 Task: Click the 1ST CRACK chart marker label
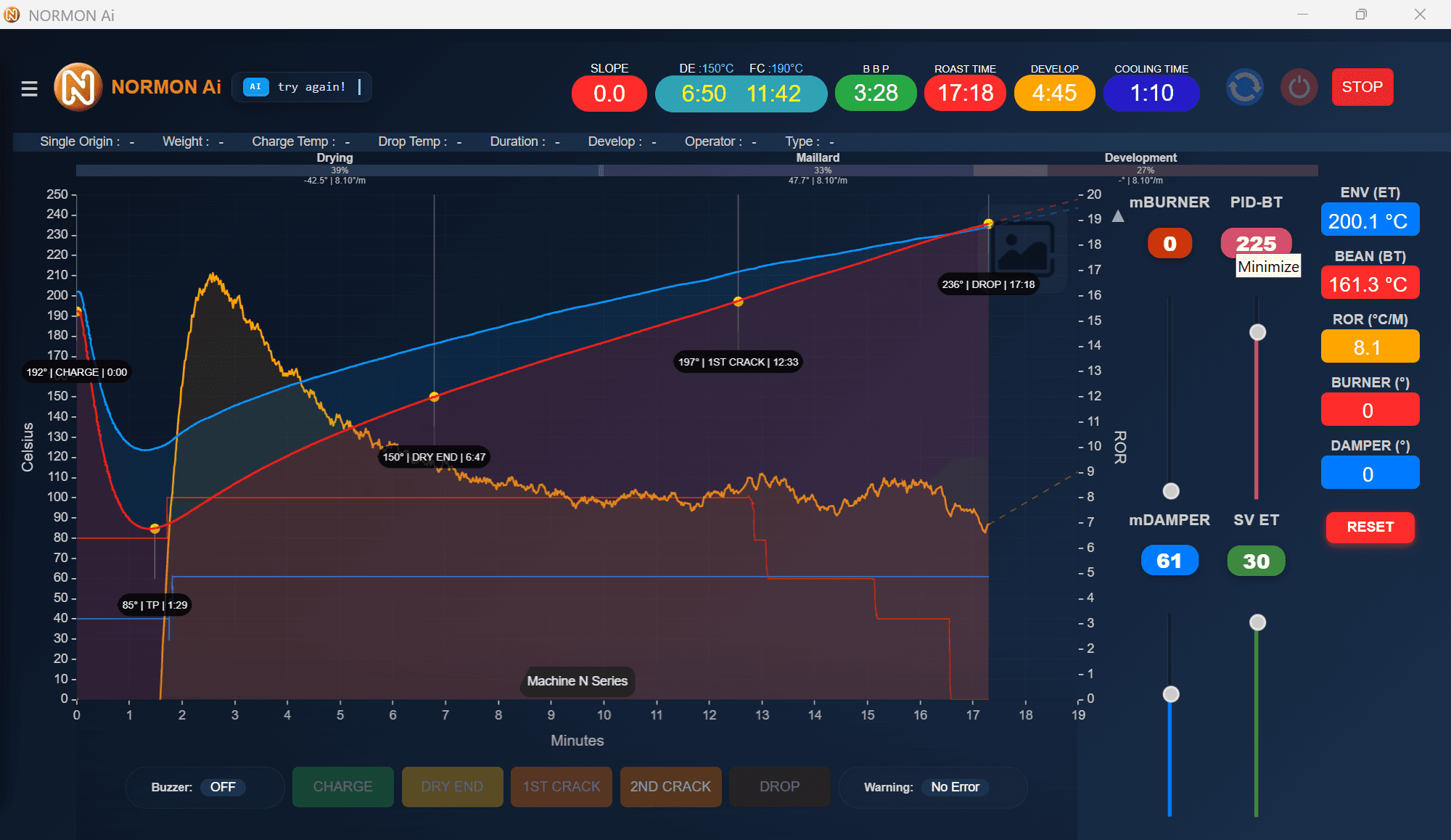pyautogui.click(x=738, y=362)
